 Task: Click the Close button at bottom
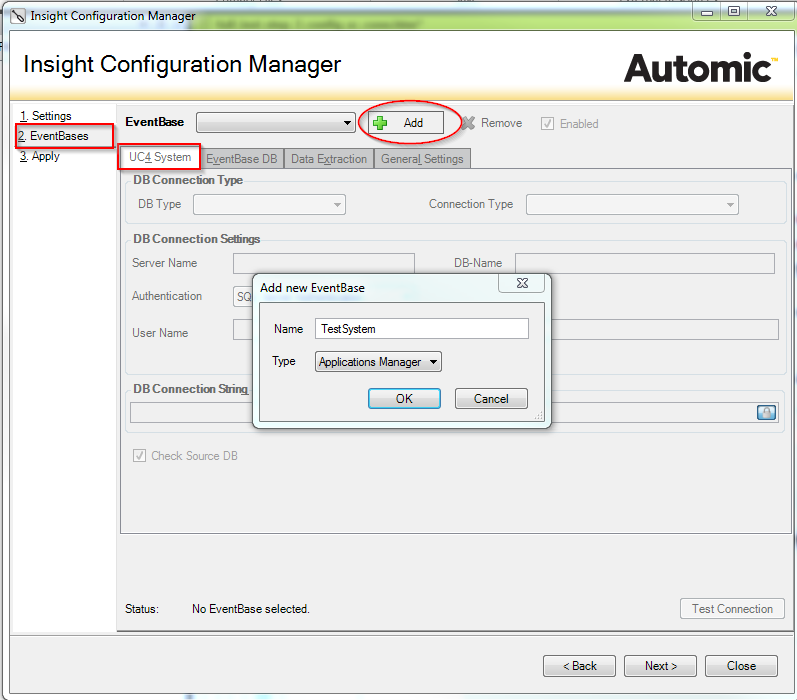click(741, 666)
